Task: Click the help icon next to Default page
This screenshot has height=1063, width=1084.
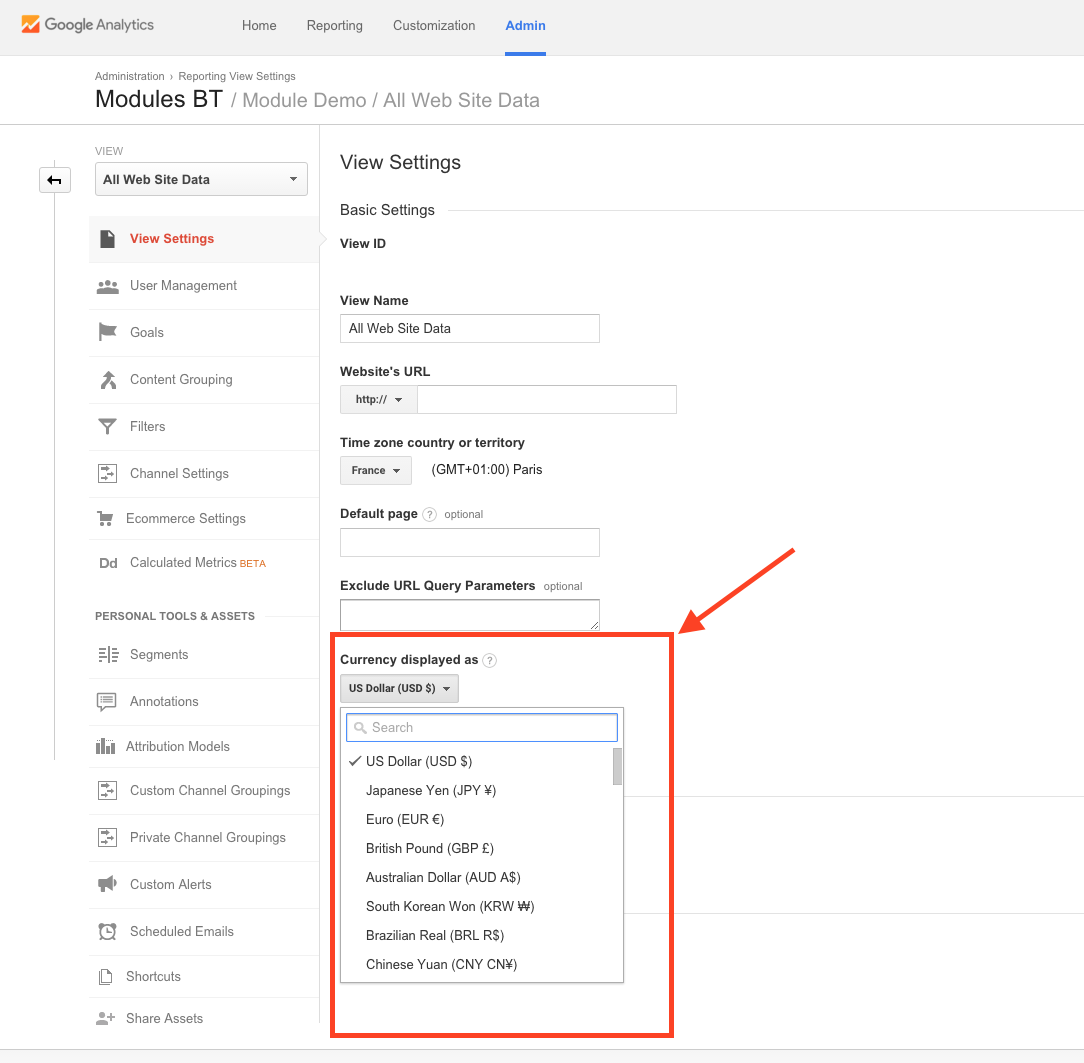Action: [429, 514]
